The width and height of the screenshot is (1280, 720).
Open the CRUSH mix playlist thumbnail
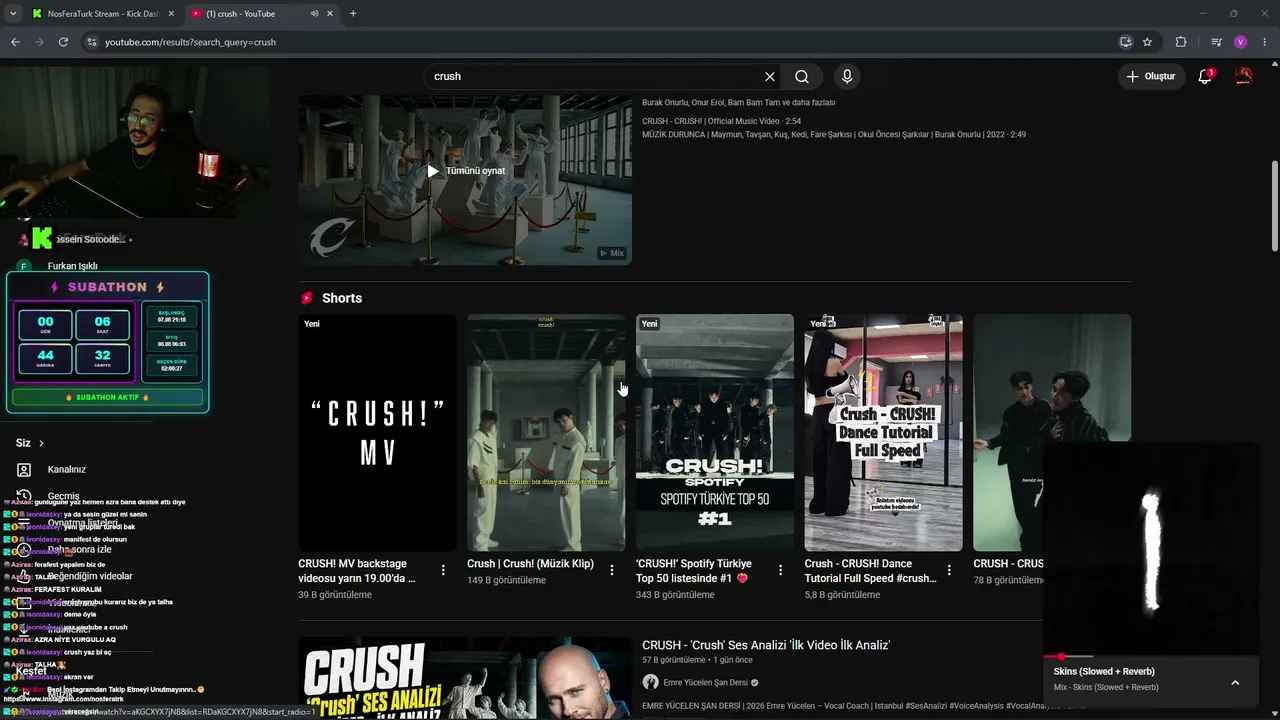[x=465, y=180]
